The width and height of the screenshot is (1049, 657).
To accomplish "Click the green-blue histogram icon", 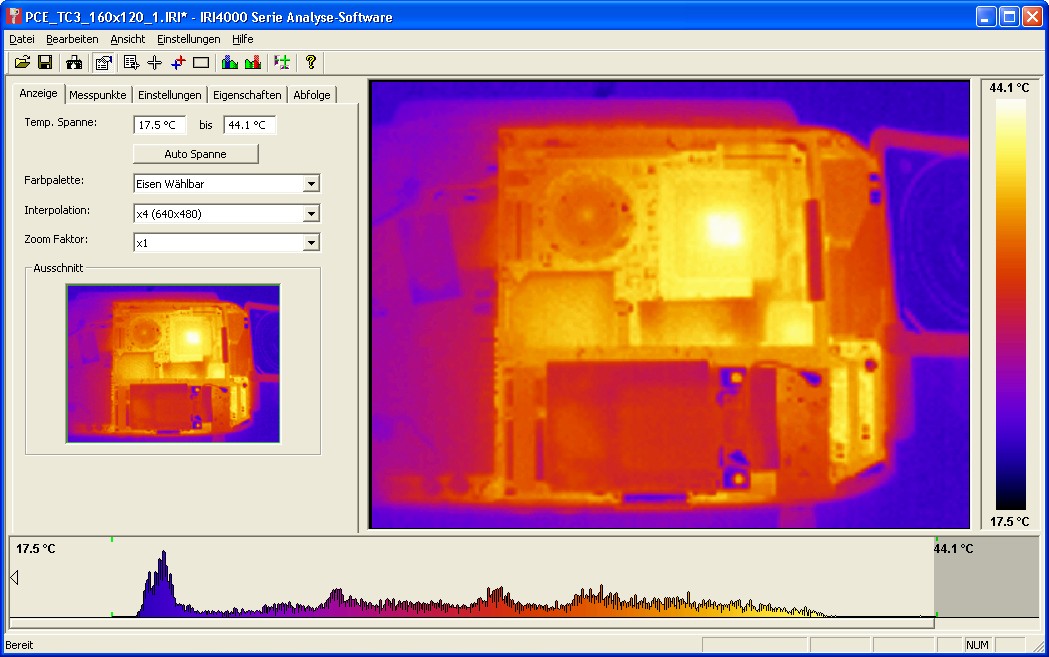I will click(230, 63).
